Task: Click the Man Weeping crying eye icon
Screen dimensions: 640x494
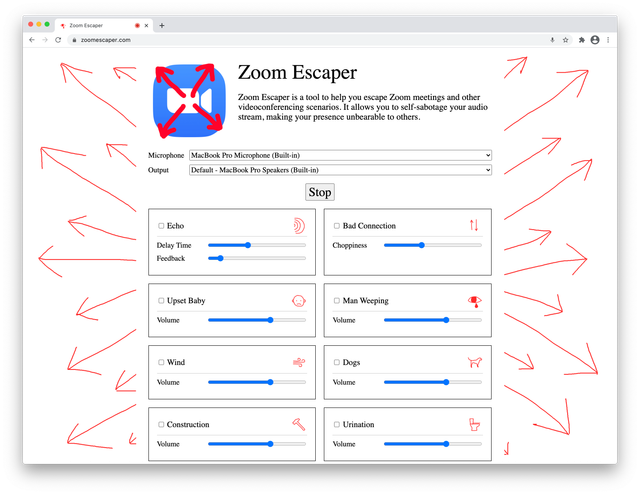Action: pyautogui.click(x=475, y=301)
